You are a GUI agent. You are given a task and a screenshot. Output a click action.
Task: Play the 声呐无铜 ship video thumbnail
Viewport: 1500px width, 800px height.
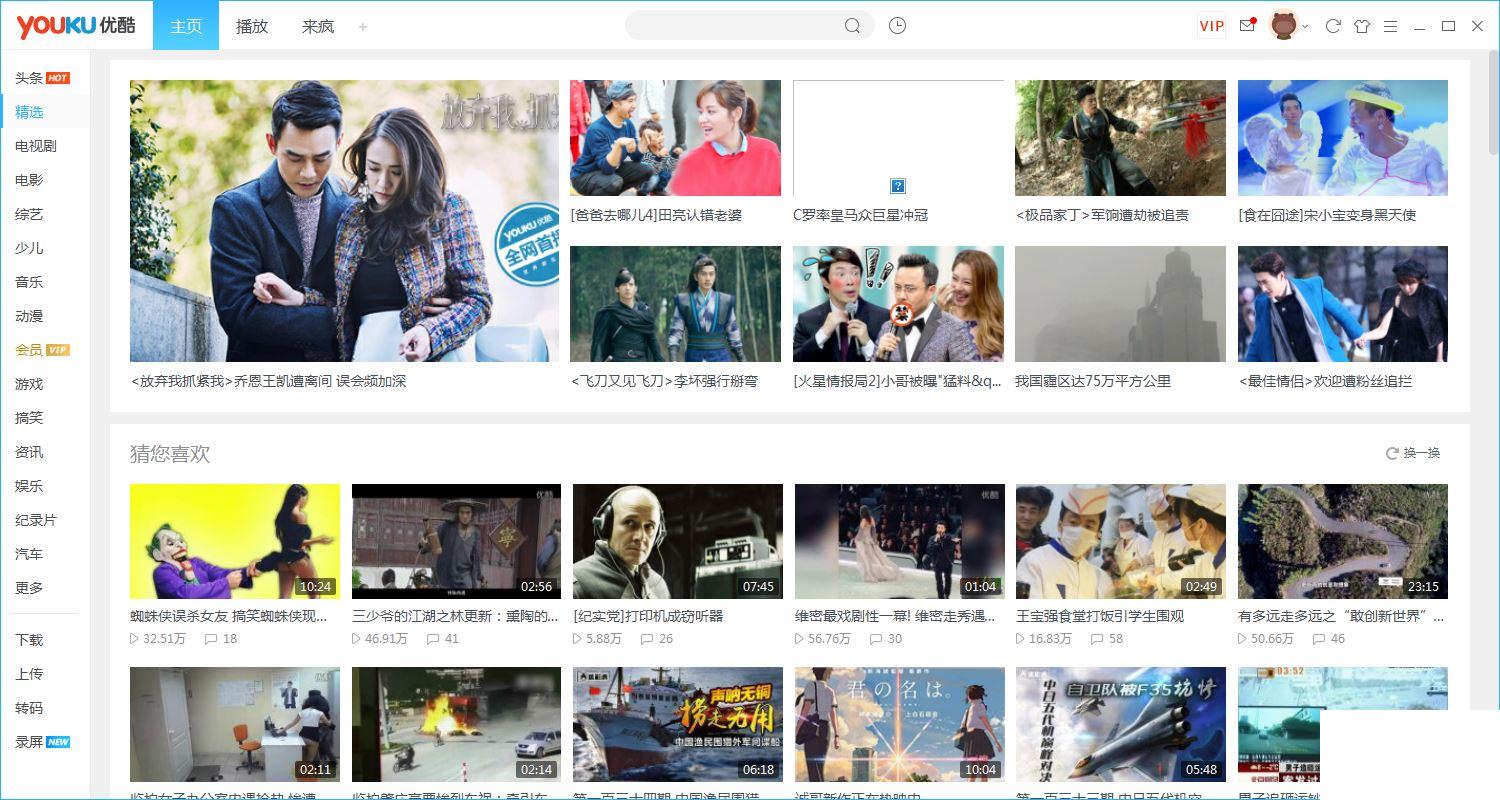click(x=678, y=725)
